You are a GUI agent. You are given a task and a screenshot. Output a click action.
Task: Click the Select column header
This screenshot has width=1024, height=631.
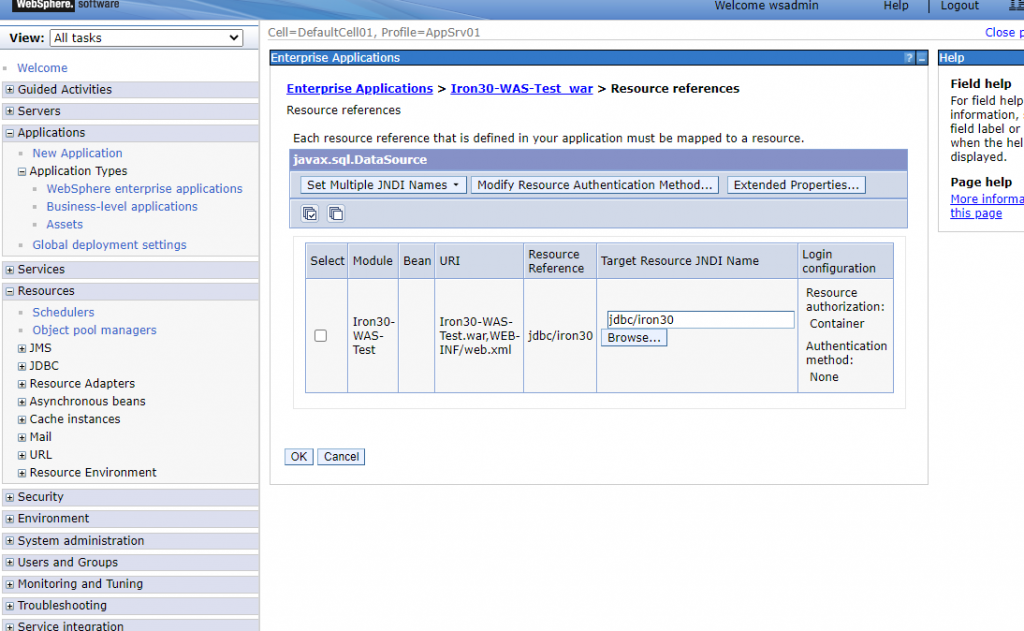(327, 261)
